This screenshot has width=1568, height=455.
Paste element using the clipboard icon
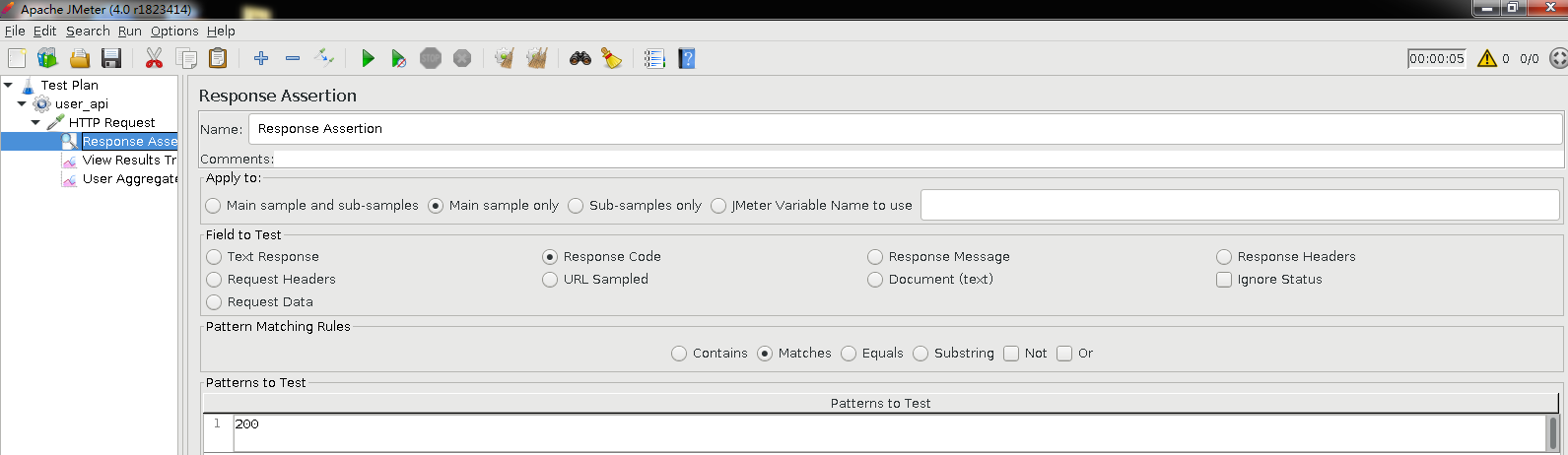click(218, 59)
